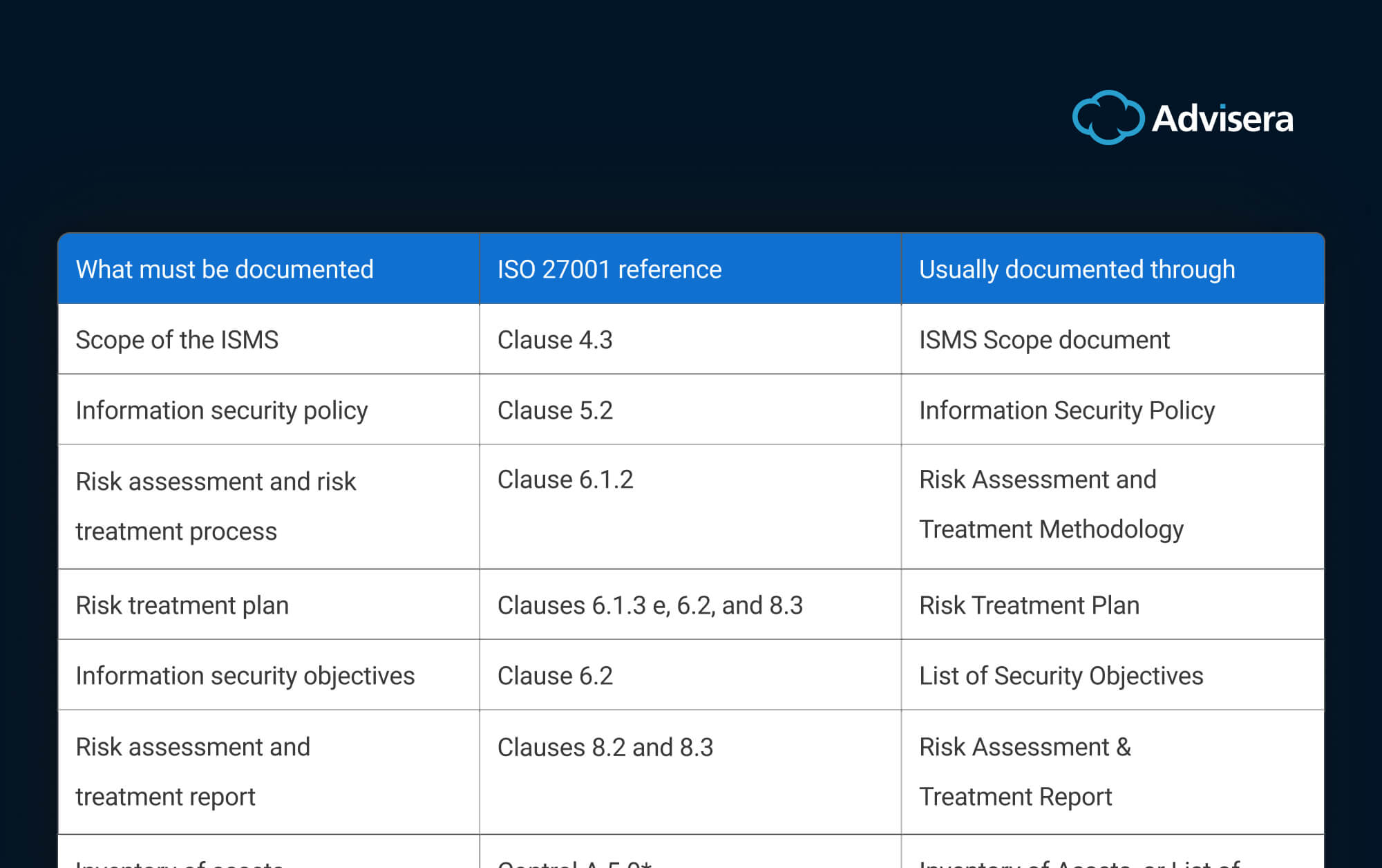Select the 'ISO 27001 reference' column header
Viewport: 1382px width, 868px height.
[x=690, y=269]
